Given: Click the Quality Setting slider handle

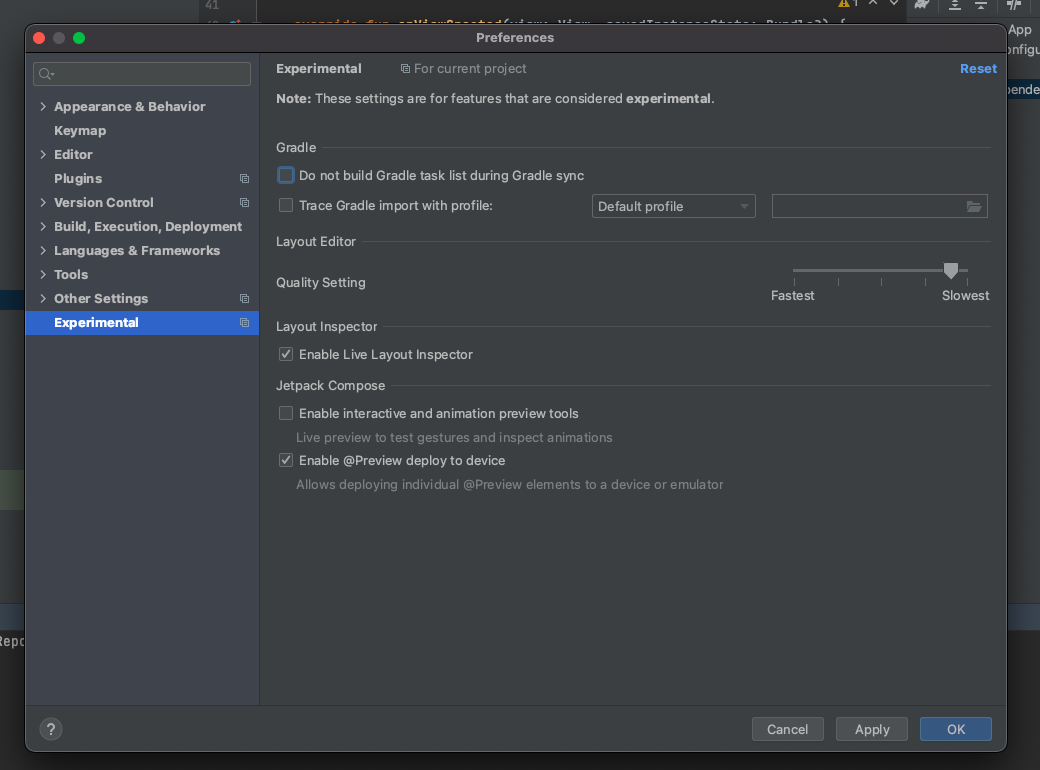Looking at the screenshot, I should [x=951, y=270].
